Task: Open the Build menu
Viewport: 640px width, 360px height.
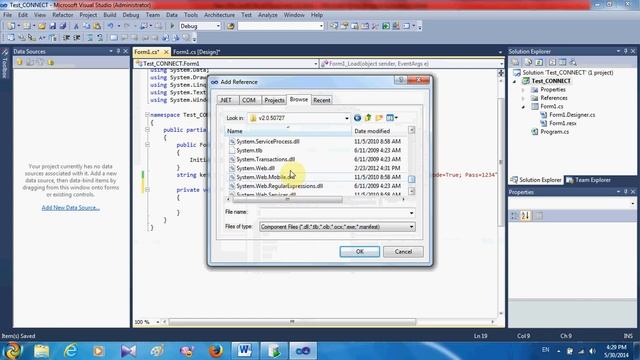Action: [x=109, y=15]
